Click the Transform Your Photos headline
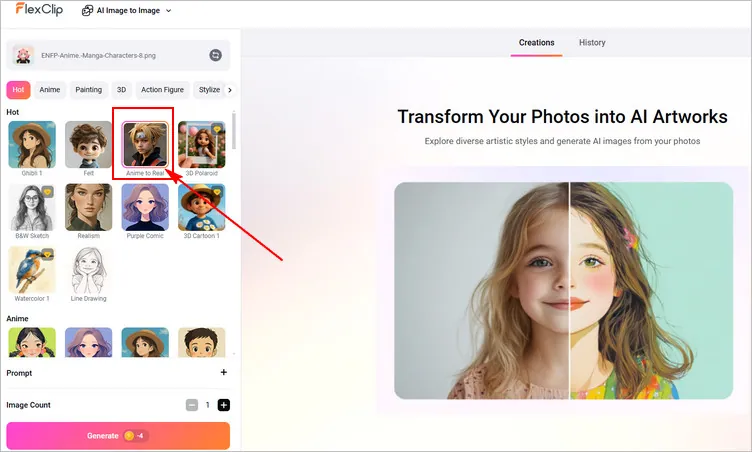The width and height of the screenshot is (752, 452). 562,117
